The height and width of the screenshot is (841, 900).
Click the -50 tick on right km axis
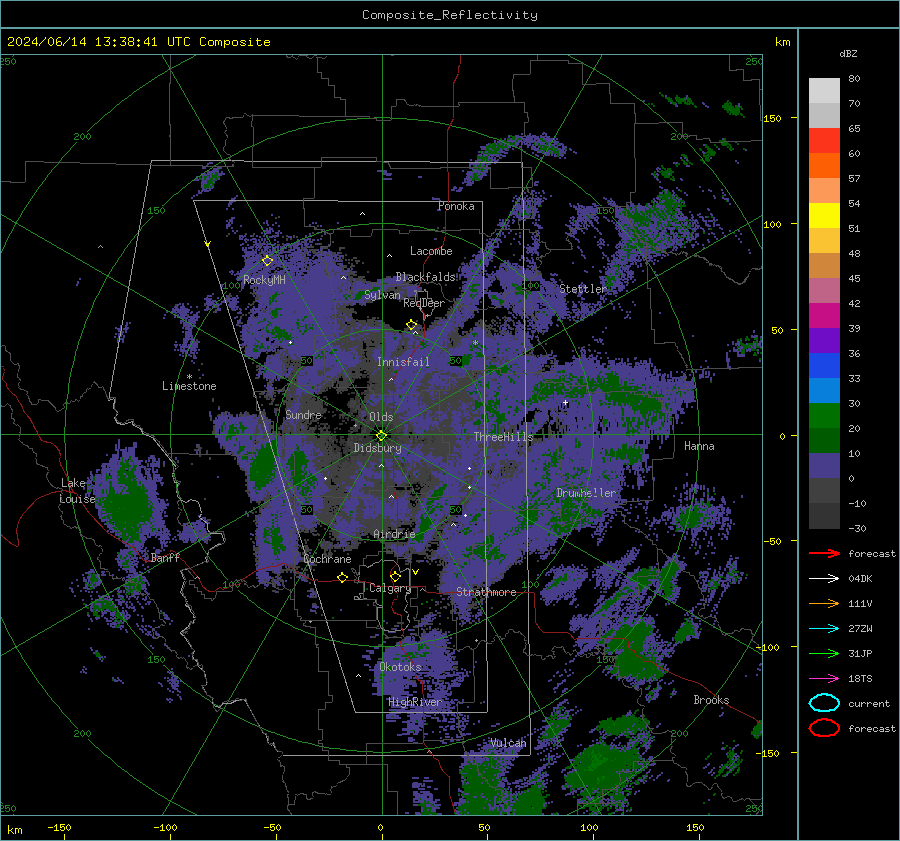pyautogui.click(x=773, y=541)
